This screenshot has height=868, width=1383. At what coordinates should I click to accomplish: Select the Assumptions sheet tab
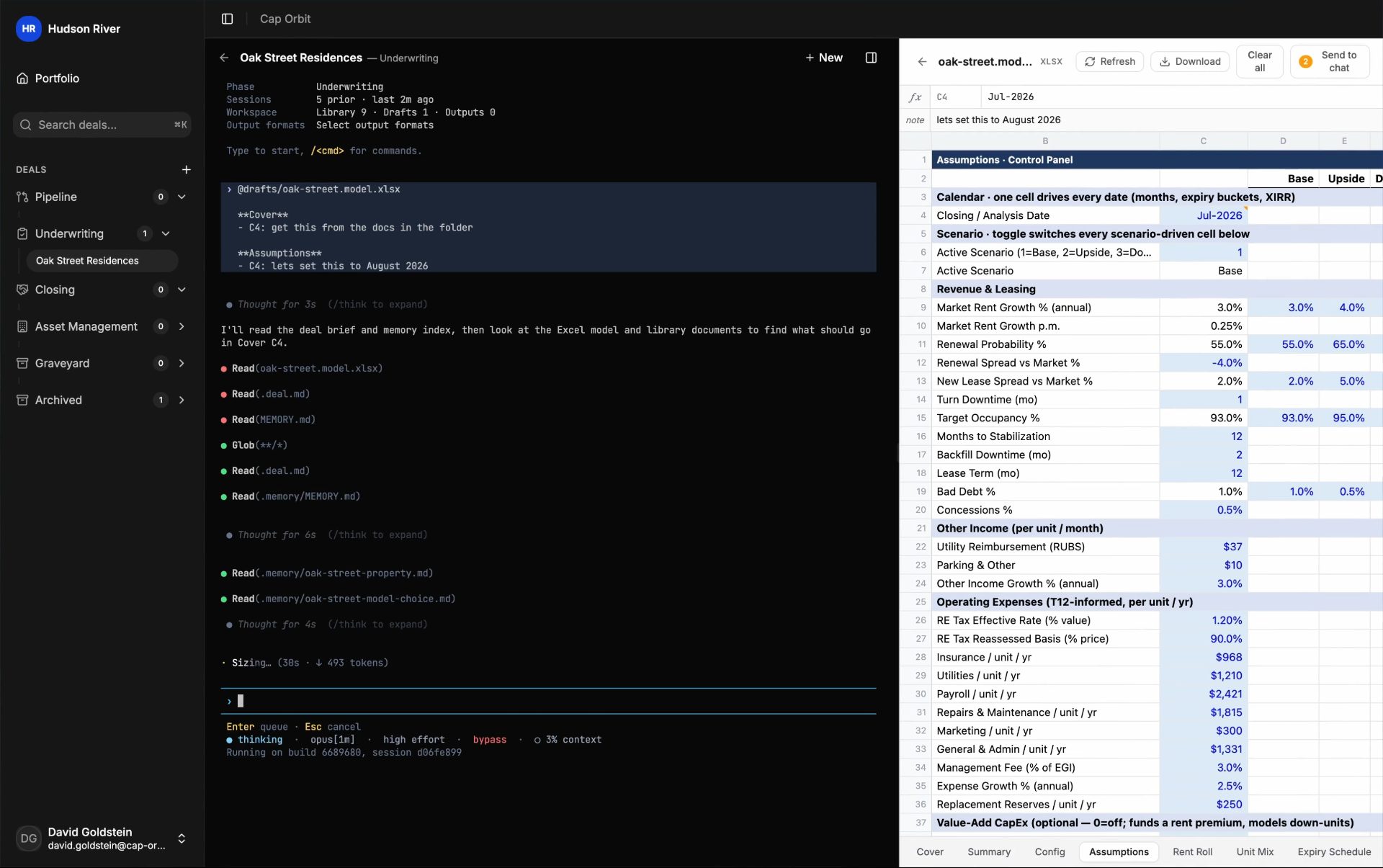pyautogui.click(x=1119, y=851)
